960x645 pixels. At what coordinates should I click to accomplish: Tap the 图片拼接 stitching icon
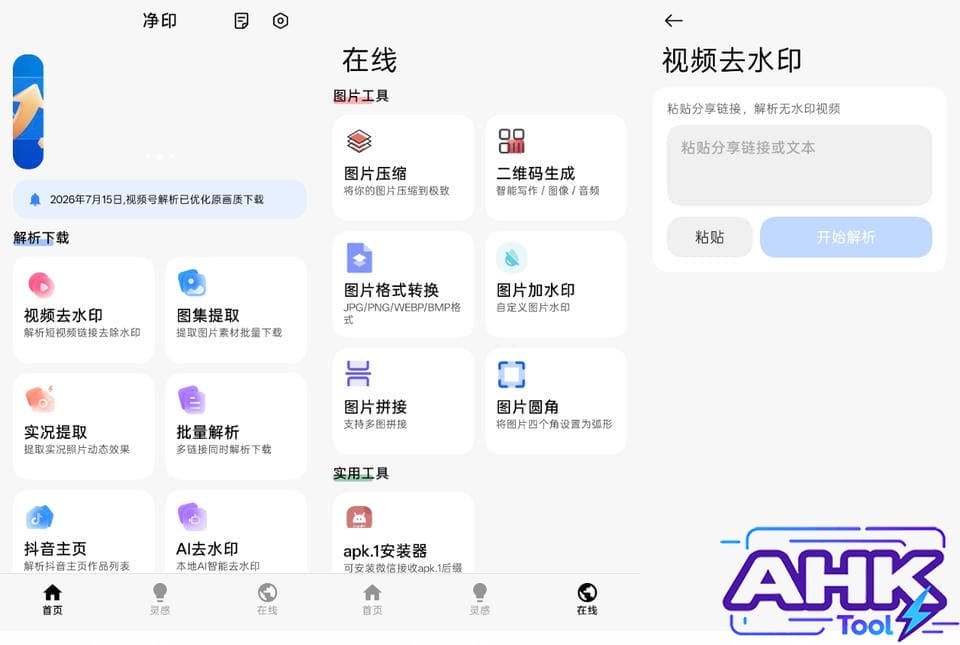tap(358, 374)
